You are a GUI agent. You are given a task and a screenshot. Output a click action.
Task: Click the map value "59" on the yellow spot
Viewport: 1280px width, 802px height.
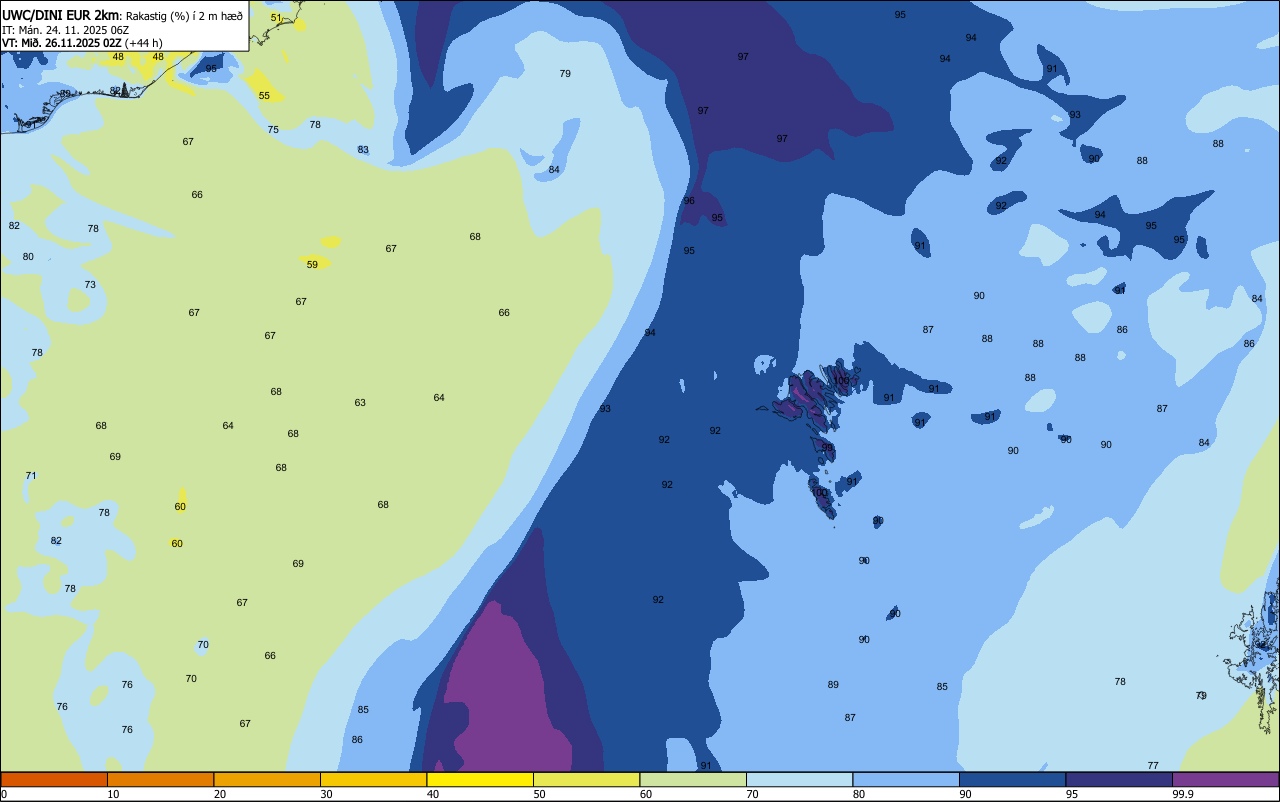tap(312, 265)
